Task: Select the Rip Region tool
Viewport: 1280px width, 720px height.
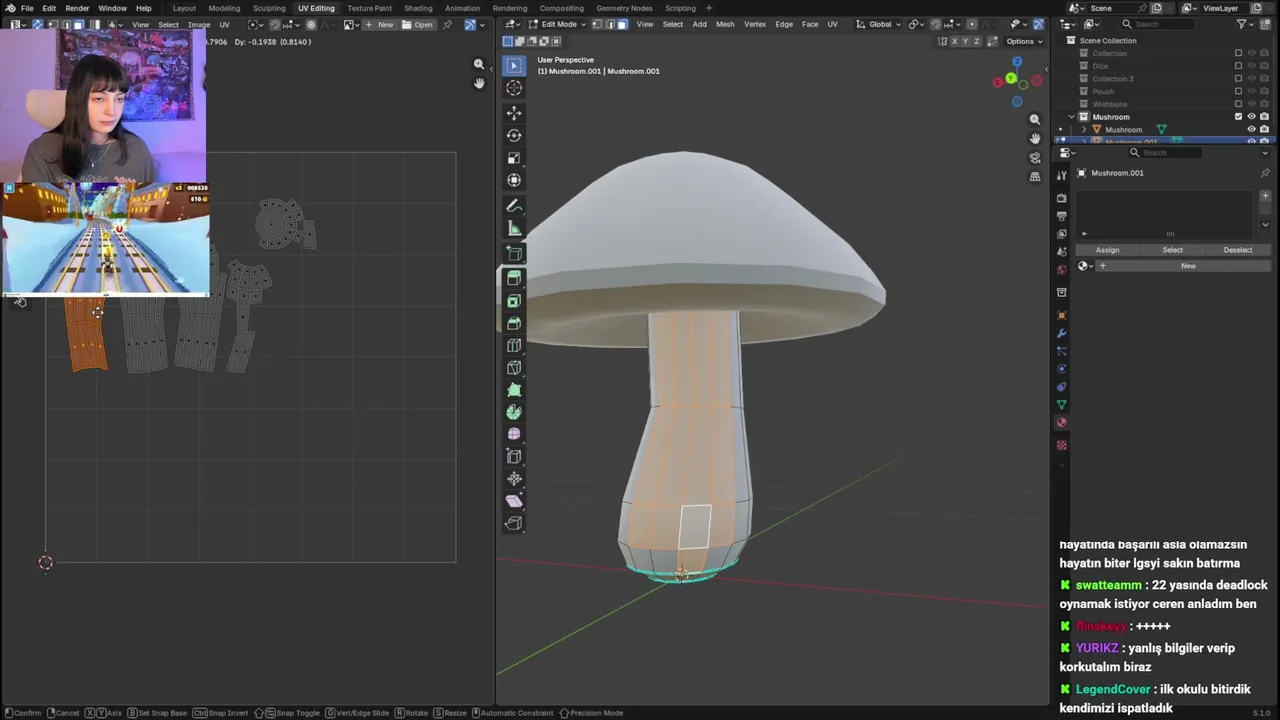Action: (514, 523)
